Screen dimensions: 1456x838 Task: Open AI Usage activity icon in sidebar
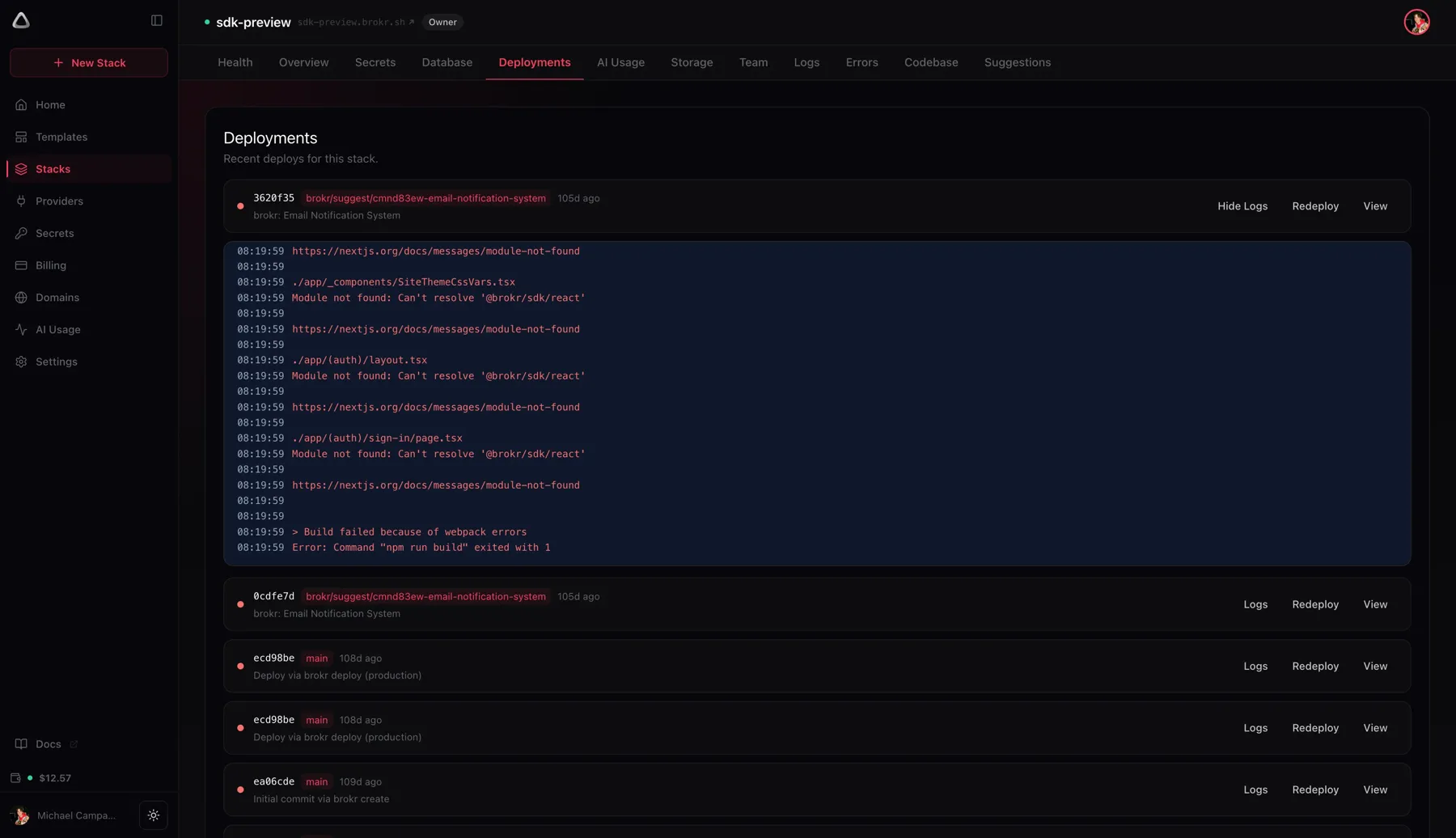[21, 329]
